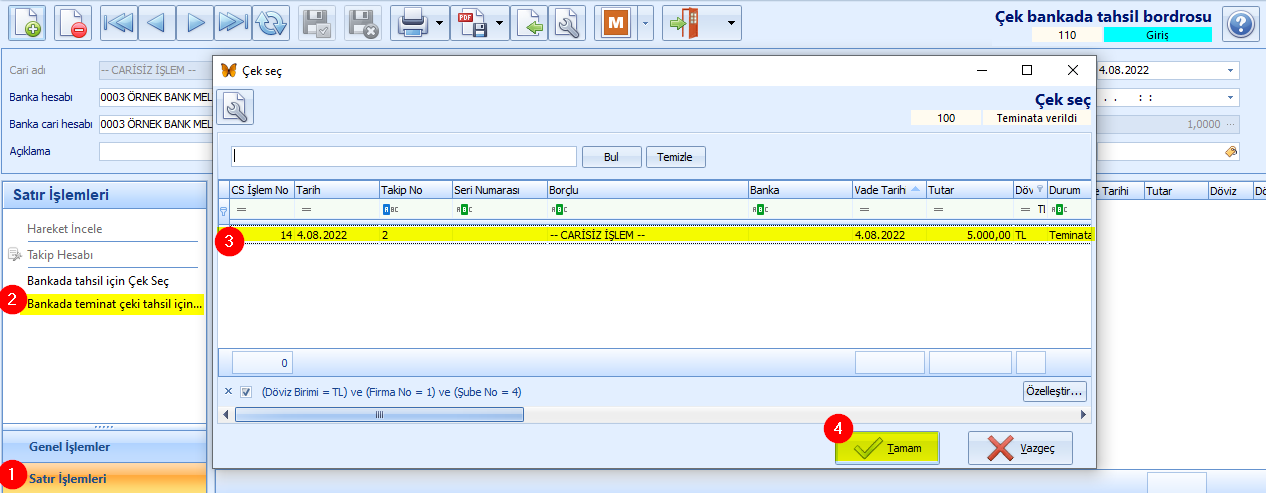1266x493 pixels.
Task: Select the check row -- CARİSİZ İŞLEM --
Action: [654, 235]
